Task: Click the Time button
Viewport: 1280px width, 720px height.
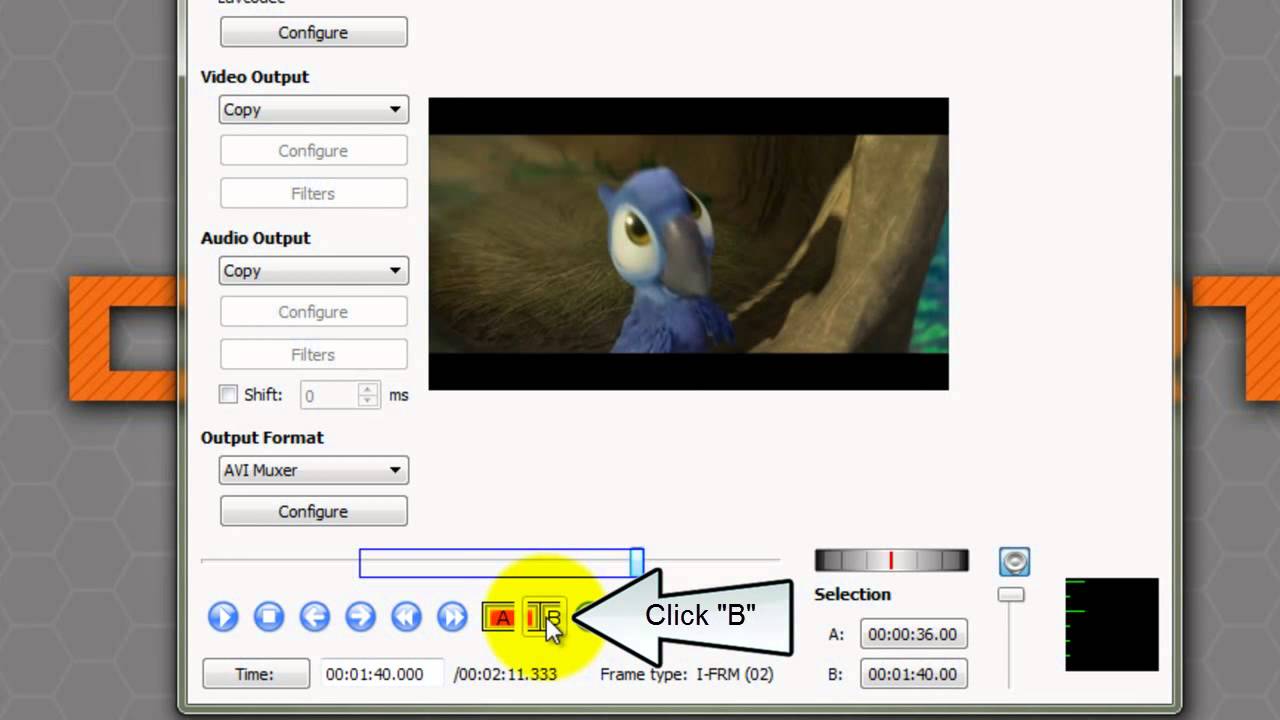Action: pos(256,674)
